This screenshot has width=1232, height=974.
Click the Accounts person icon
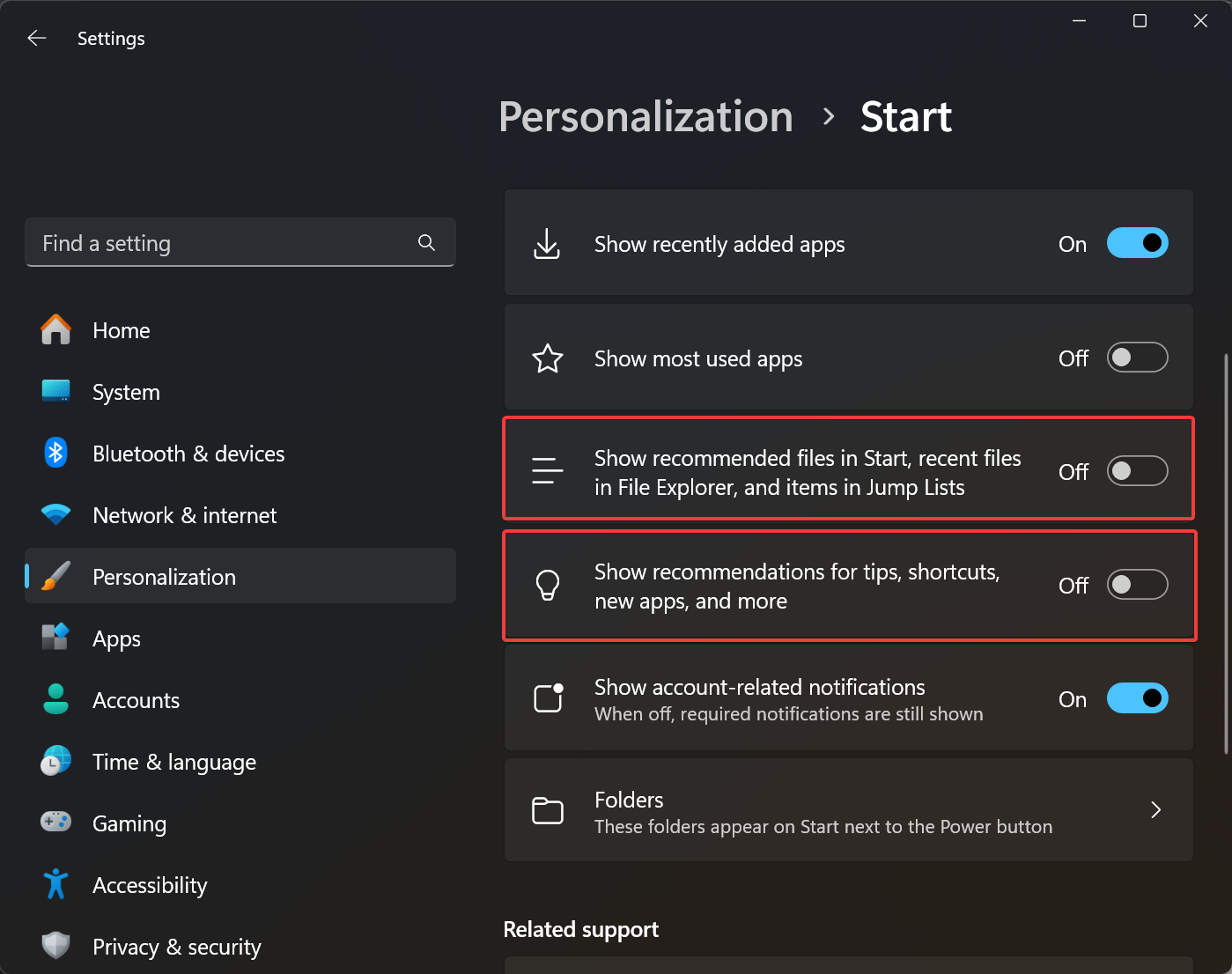coord(56,699)
